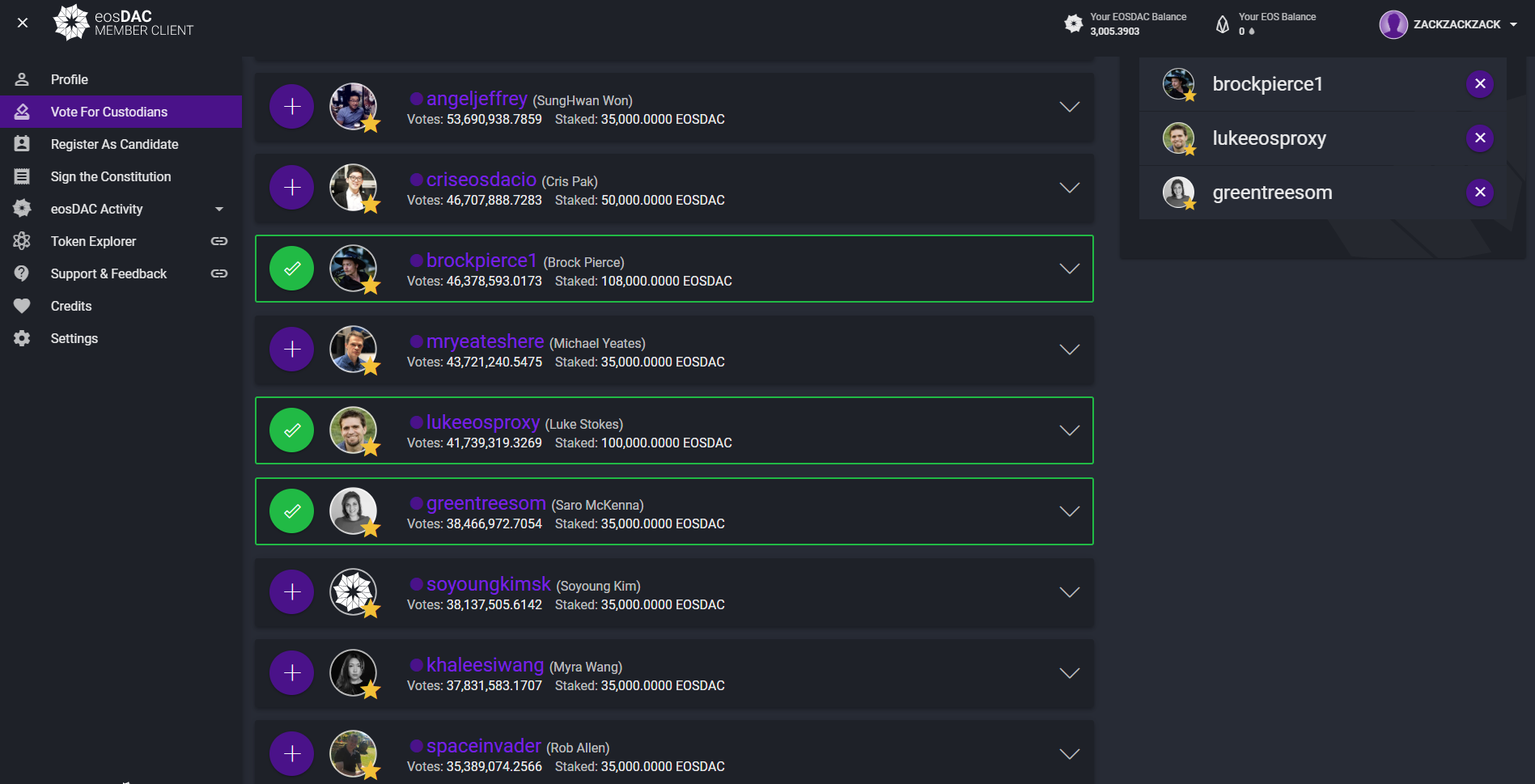Image resolution: width=1535 pixels, height=784 pixels.
Task: Deselect brockpierce1 with the green checkmark
Action: click(x=292, y=269)
